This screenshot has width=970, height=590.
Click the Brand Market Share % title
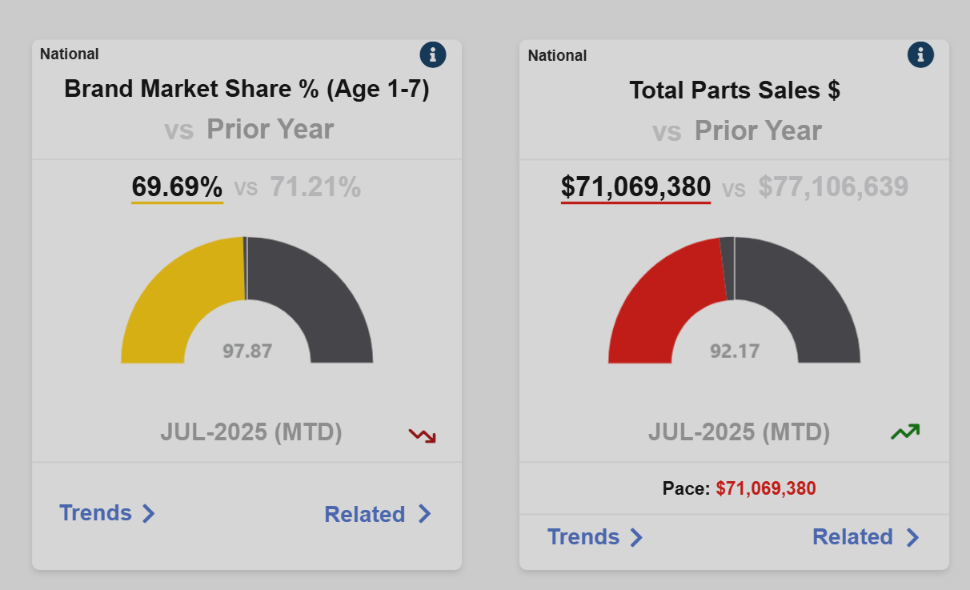[x=247, y=89]
